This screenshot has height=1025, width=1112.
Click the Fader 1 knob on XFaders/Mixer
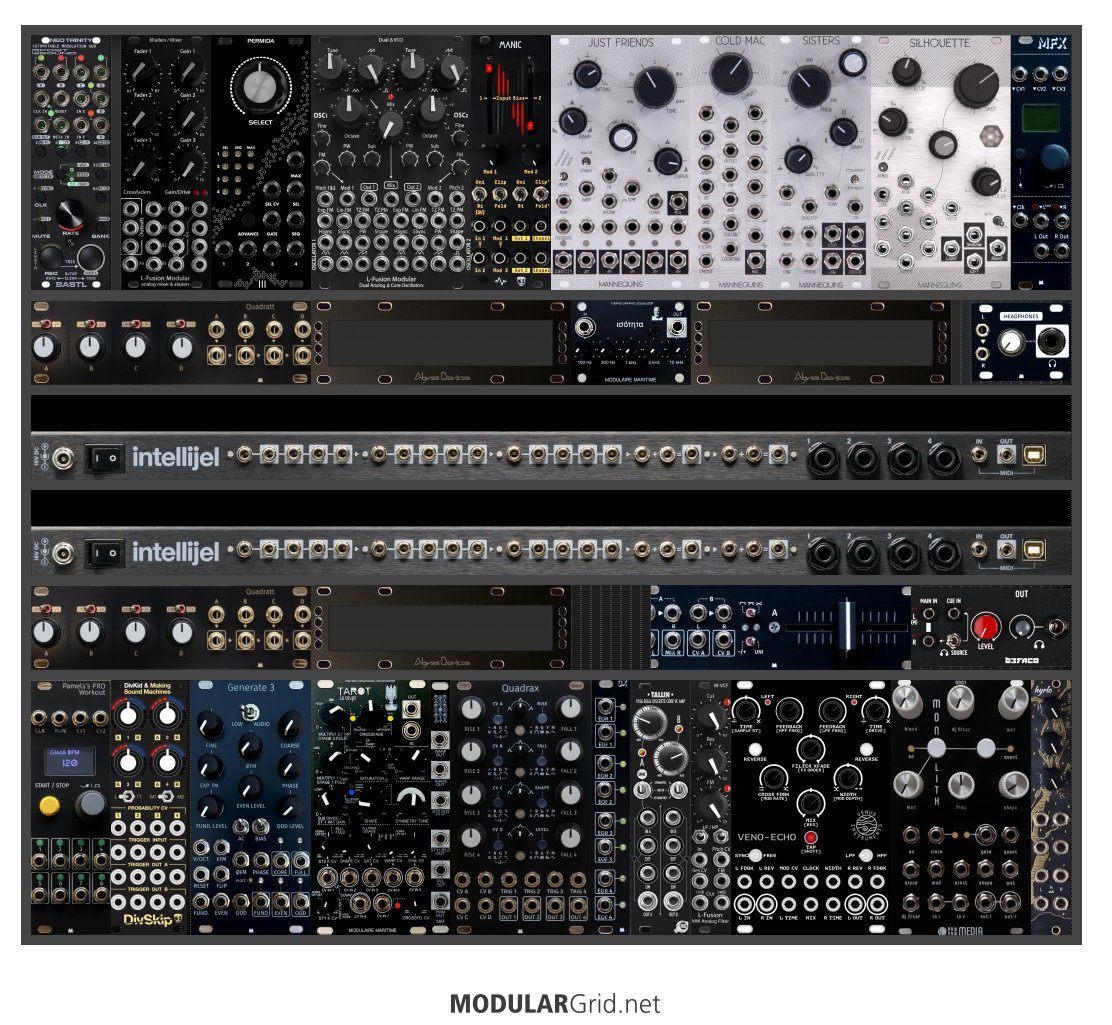point(143,71)
